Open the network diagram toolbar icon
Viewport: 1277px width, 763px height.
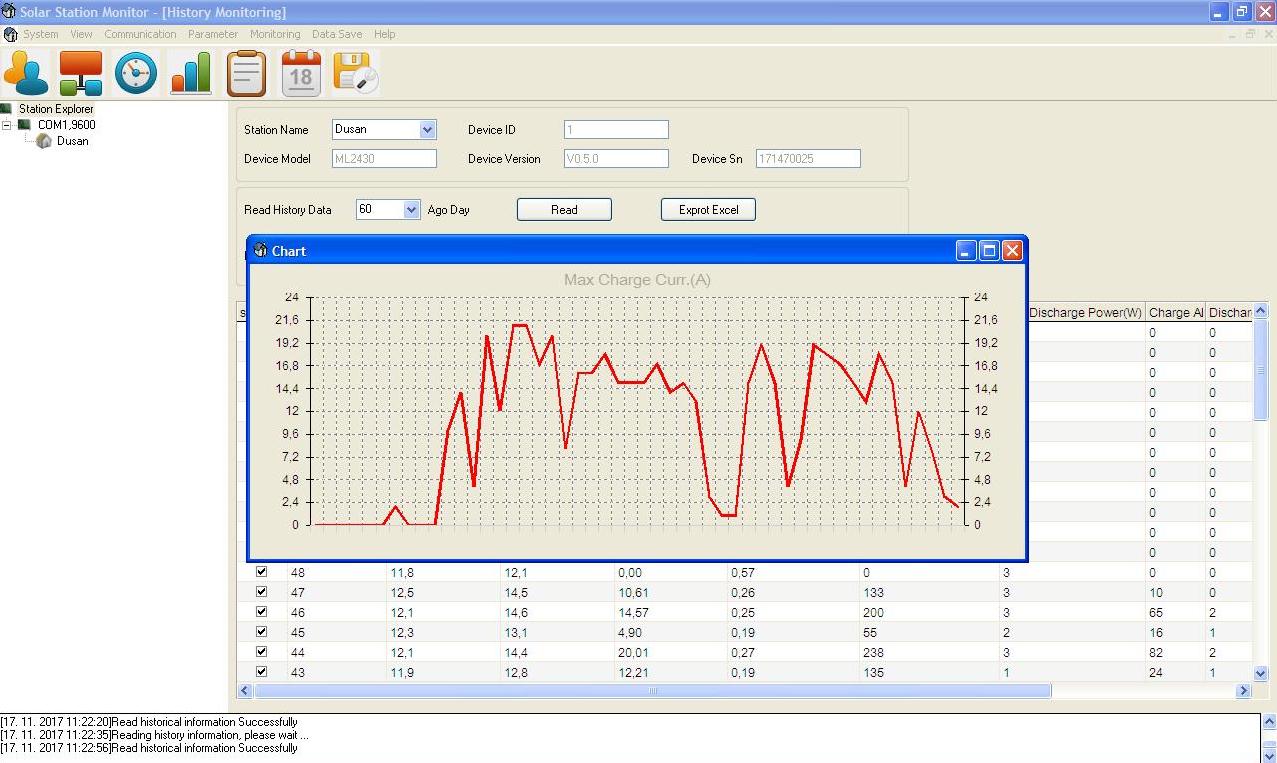click(81, 74)
